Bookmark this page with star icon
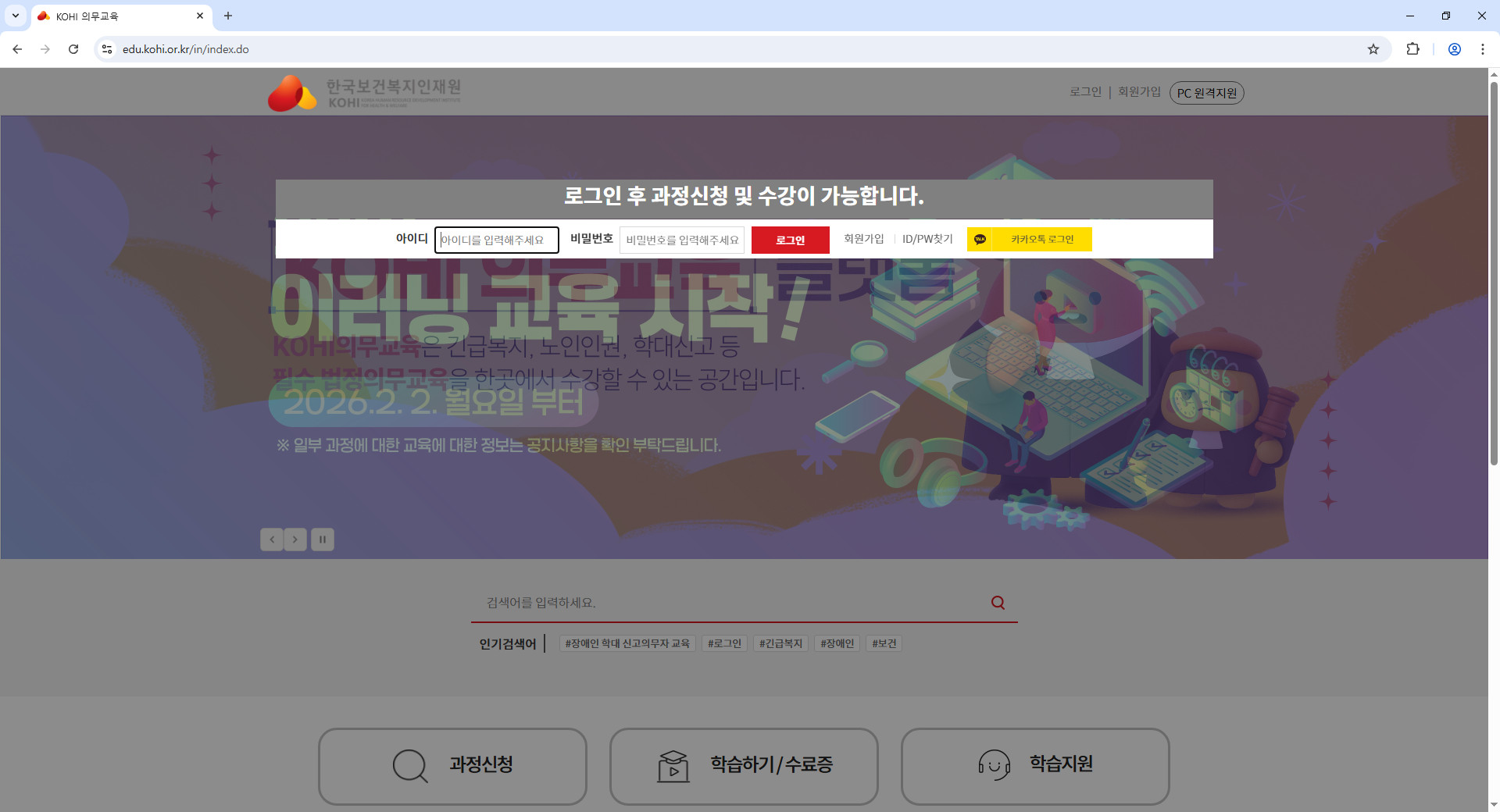 click(x=1373, y=49)
